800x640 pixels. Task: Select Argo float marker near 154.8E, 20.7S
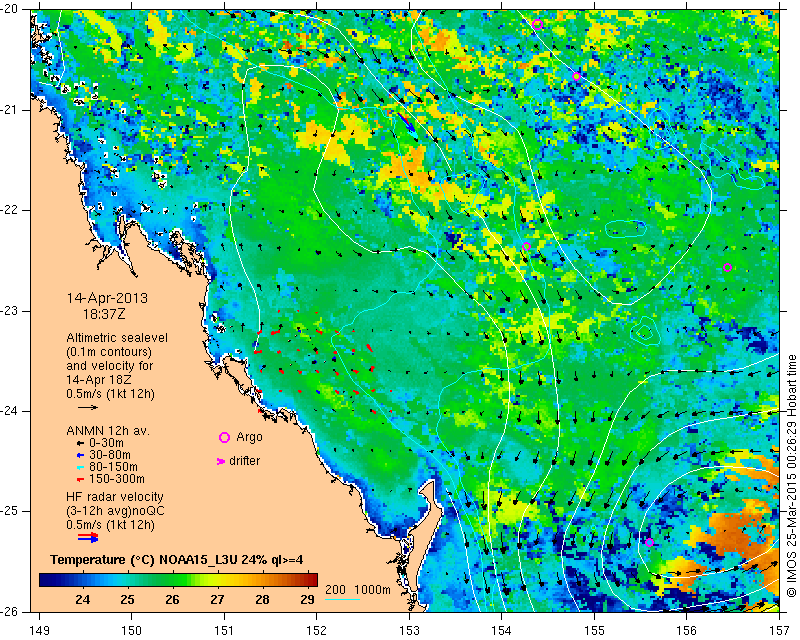pos(577,77)
